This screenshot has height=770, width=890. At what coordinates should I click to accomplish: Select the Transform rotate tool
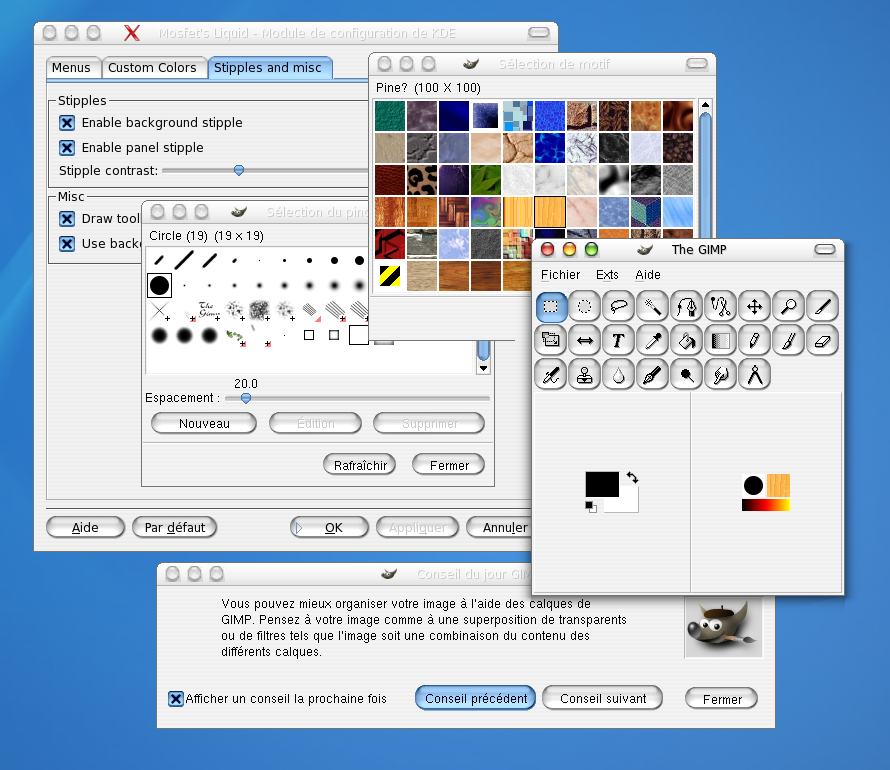pyautogui.click(x=551, y=340)
